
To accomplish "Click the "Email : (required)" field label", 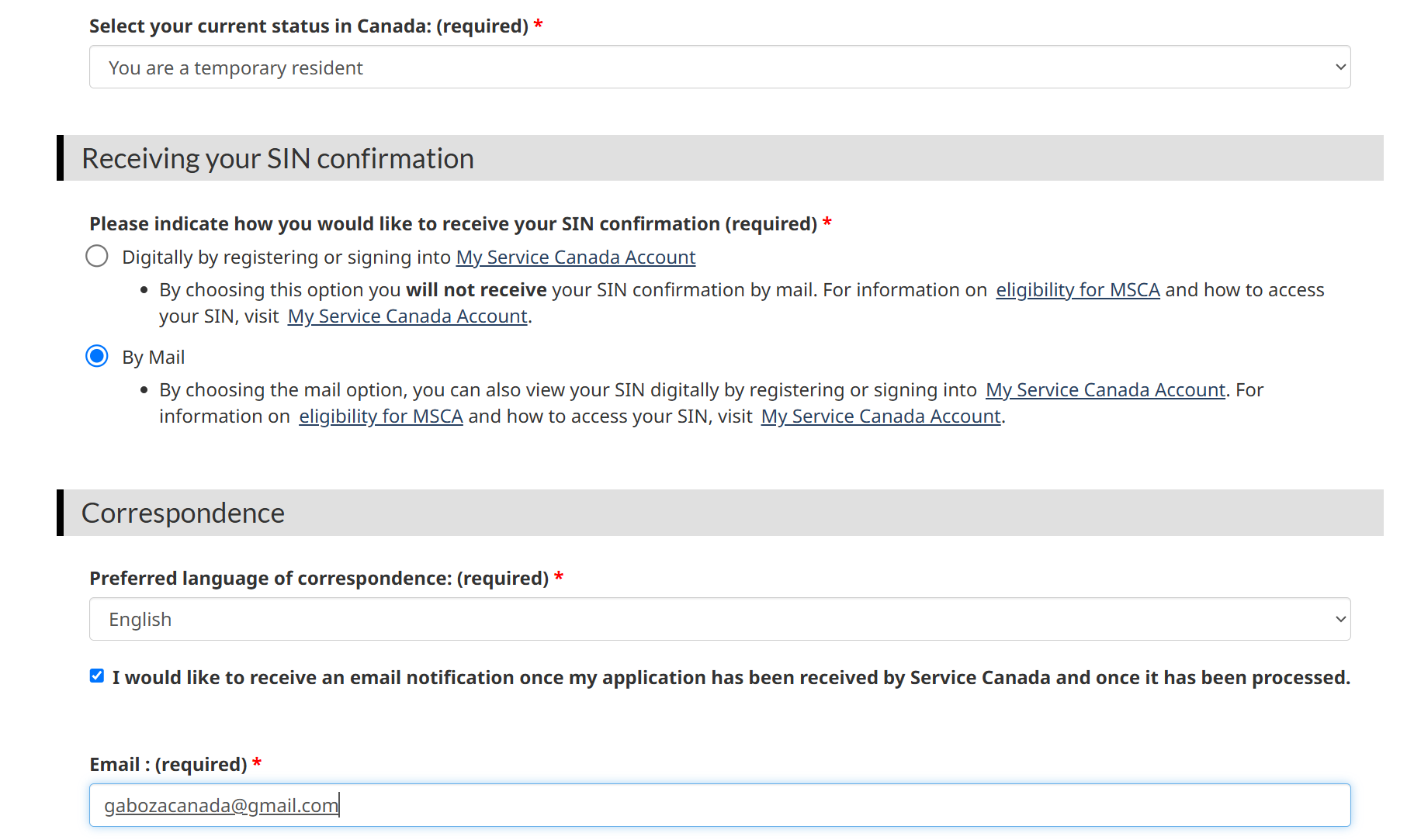I will coord(168,765).
